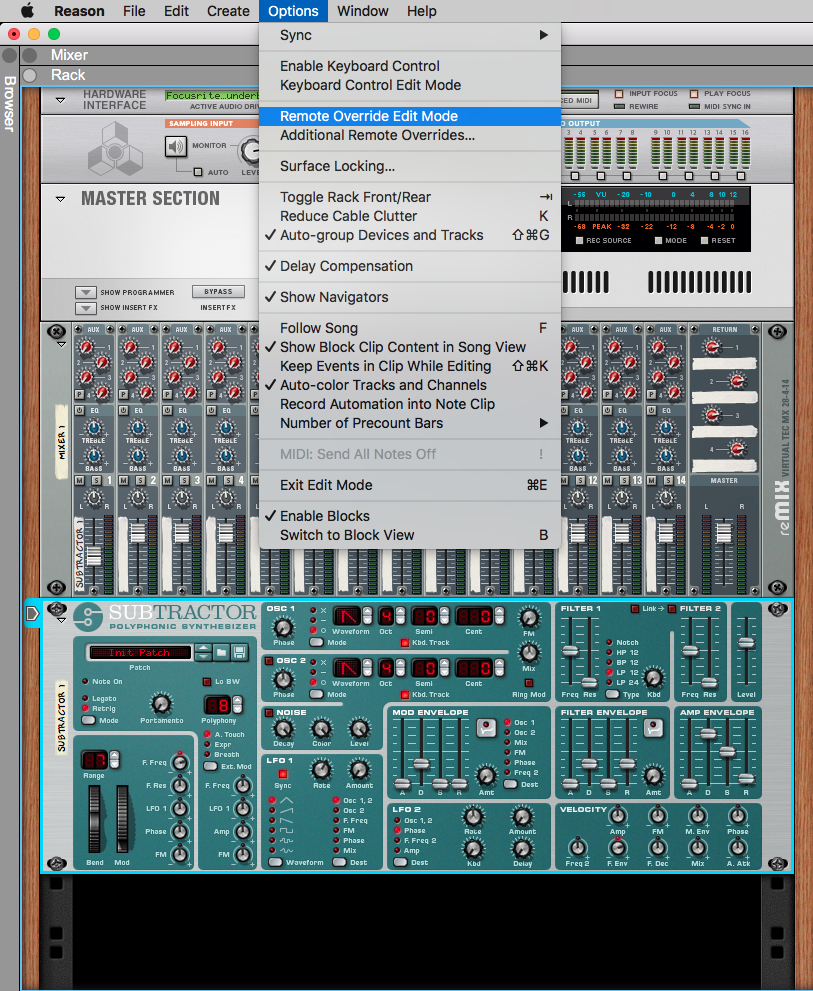Choose Enable Keyboard Control
Screen dimensions: 813x991
(410, 66)
